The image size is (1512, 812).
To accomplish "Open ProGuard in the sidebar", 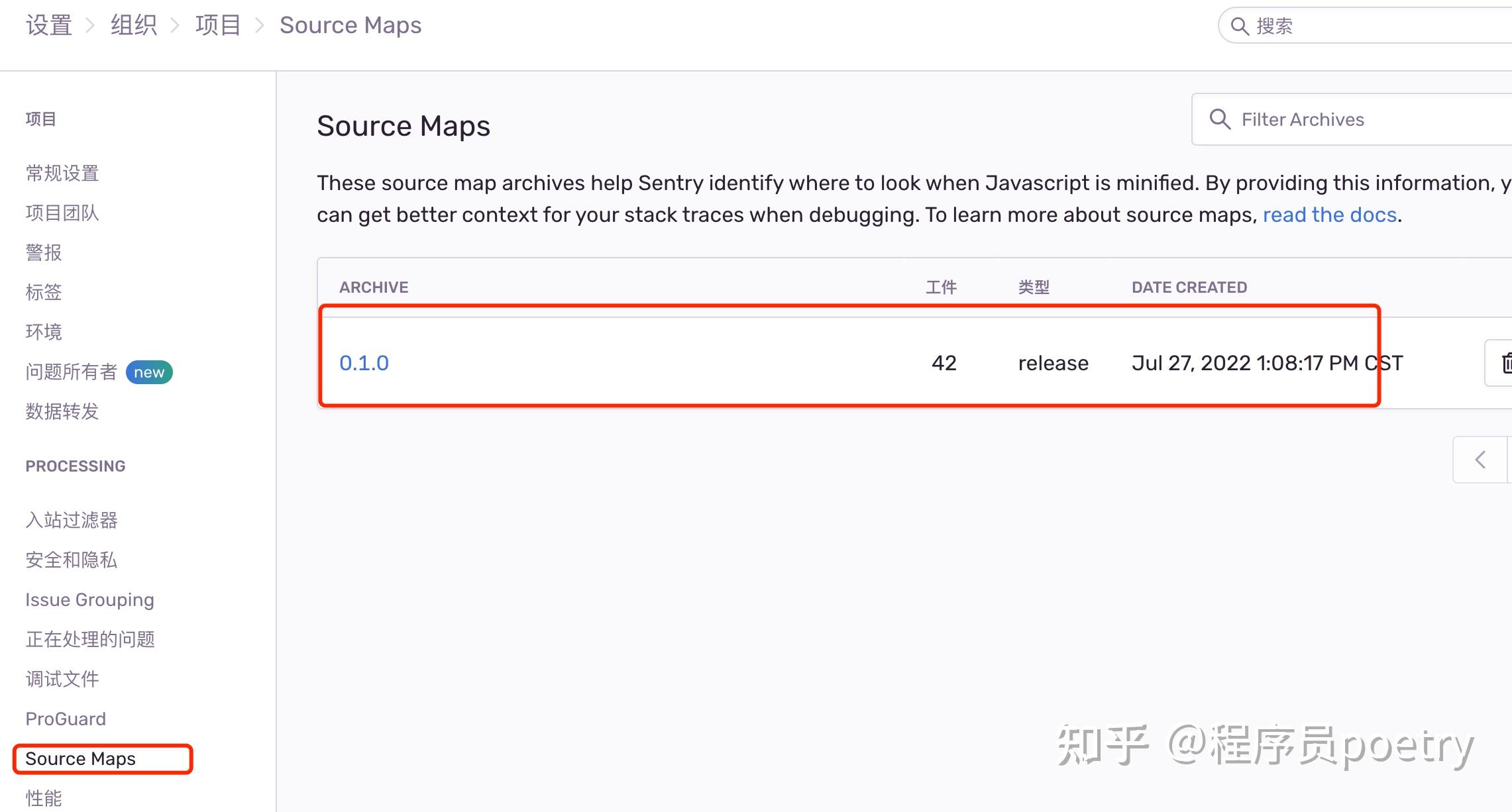I will point(66,719).
